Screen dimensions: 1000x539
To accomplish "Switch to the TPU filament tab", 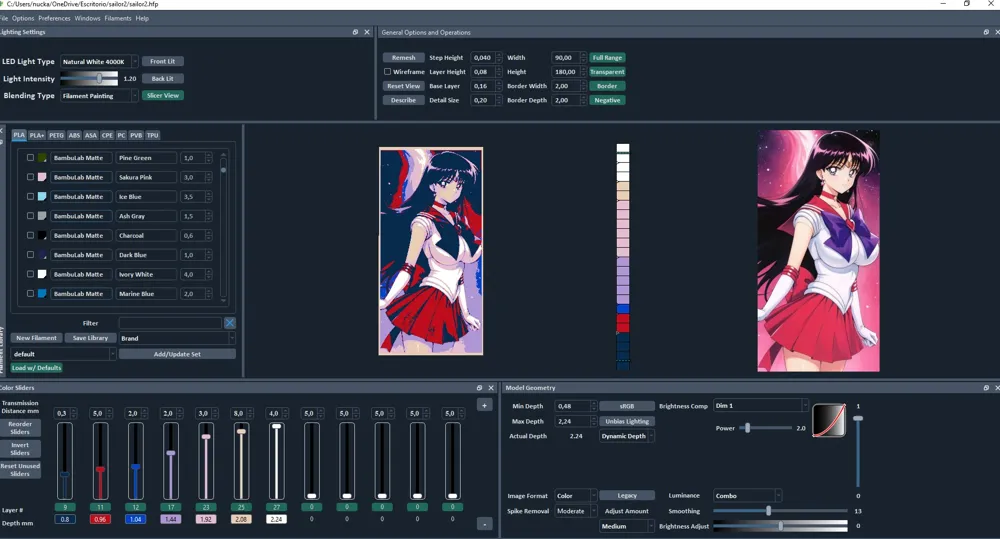I will pyautogui.click(x=152, y=135).
